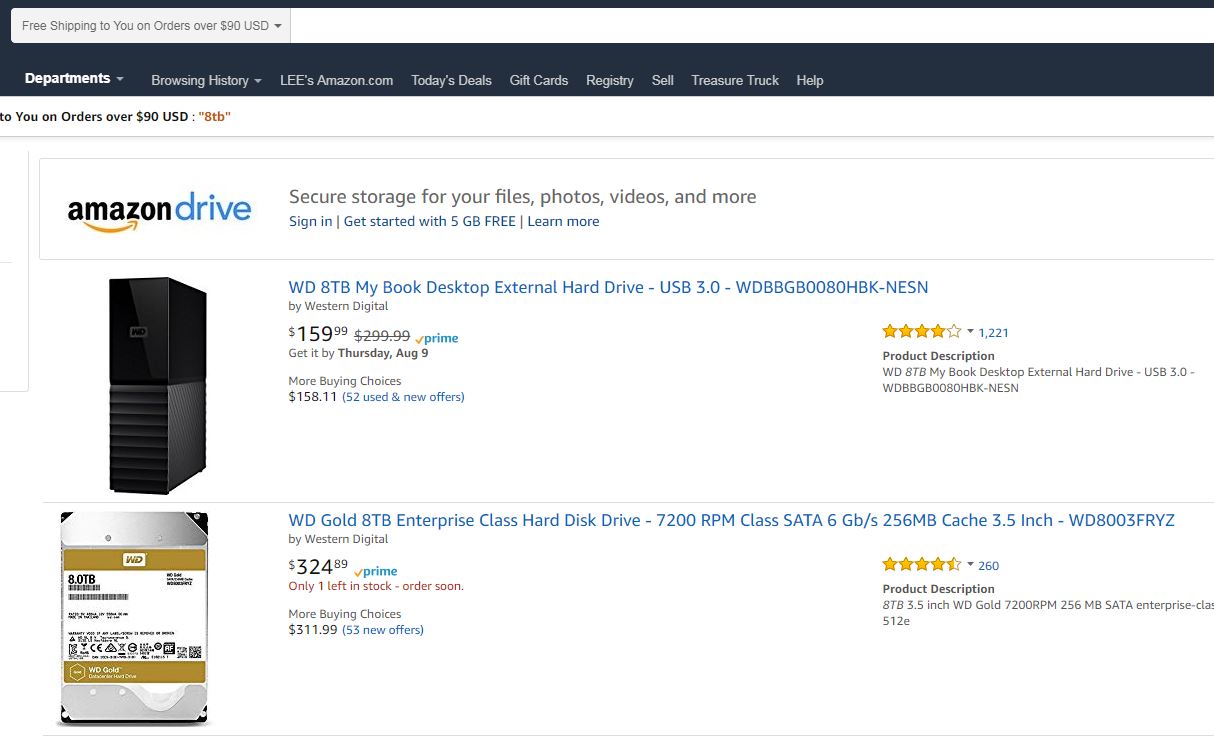Viewport: 1214px width, 743px height.
Task: Click the star rating for WD Gold
Action: (x=922, y=565)
